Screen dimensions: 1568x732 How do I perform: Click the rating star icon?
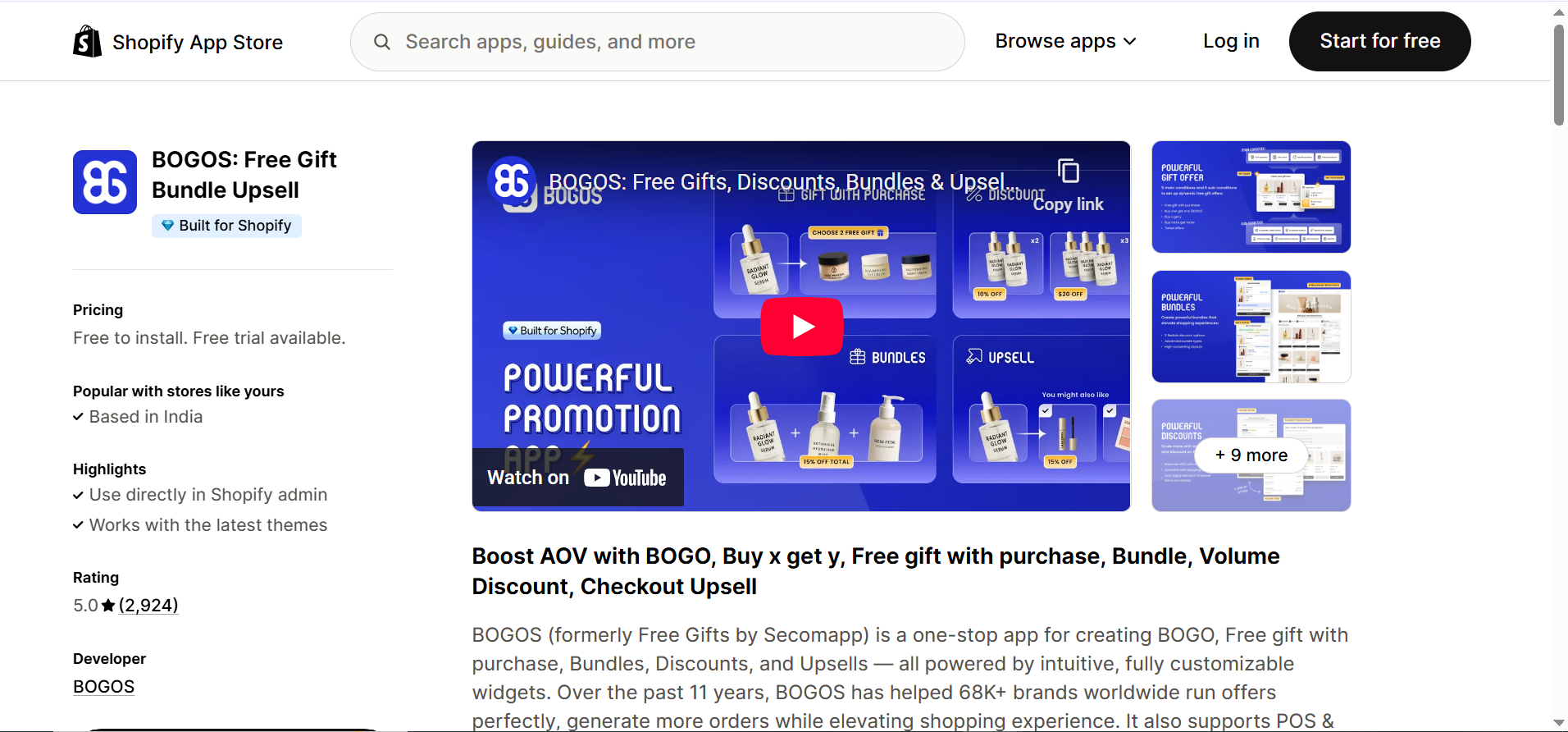coord(108,606)
